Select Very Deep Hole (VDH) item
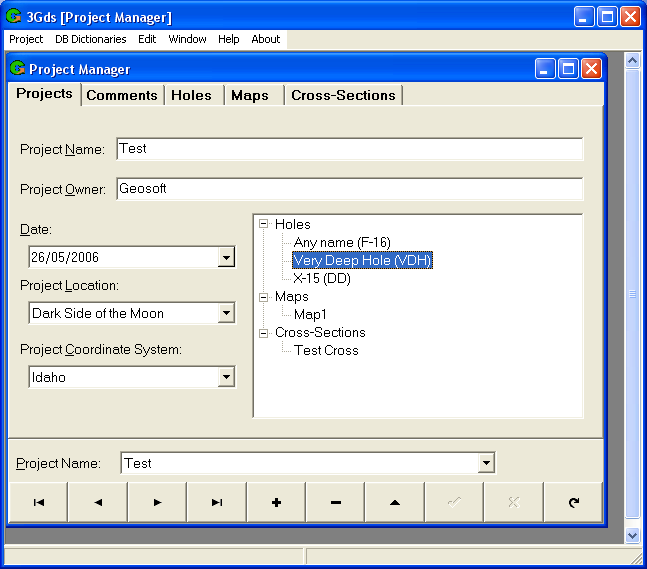The width and height of the screenshot is (647, 569). point(362,260)
